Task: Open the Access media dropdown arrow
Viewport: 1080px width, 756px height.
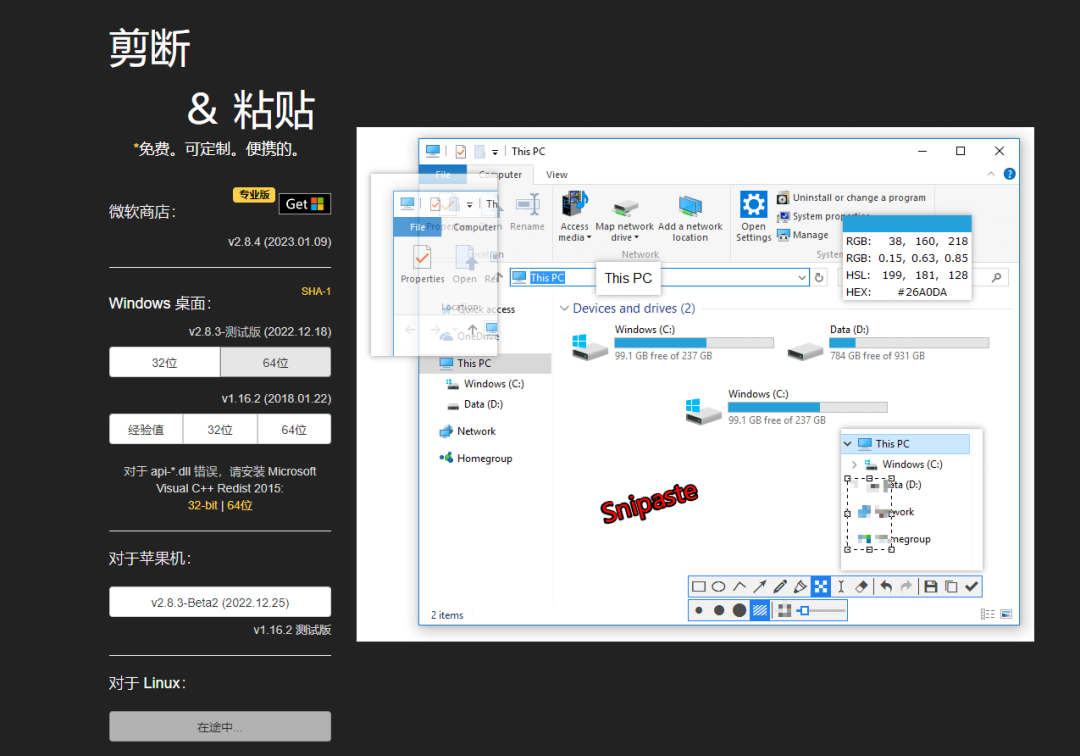Action: [589, 238]
